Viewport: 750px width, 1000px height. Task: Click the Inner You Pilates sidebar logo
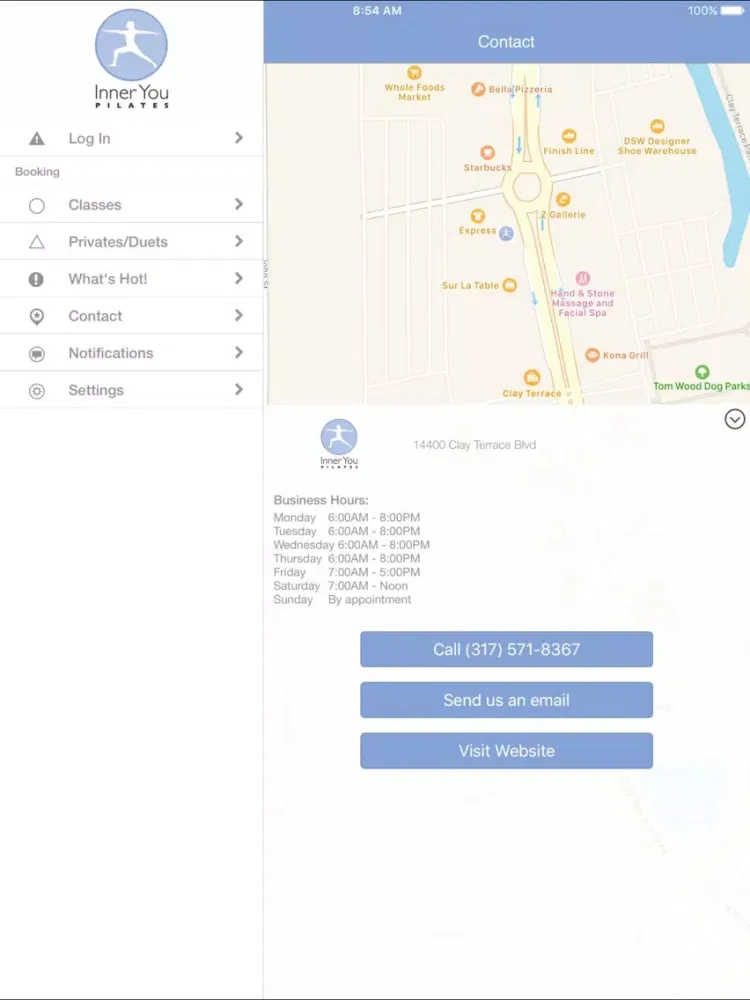click(131, 59)
